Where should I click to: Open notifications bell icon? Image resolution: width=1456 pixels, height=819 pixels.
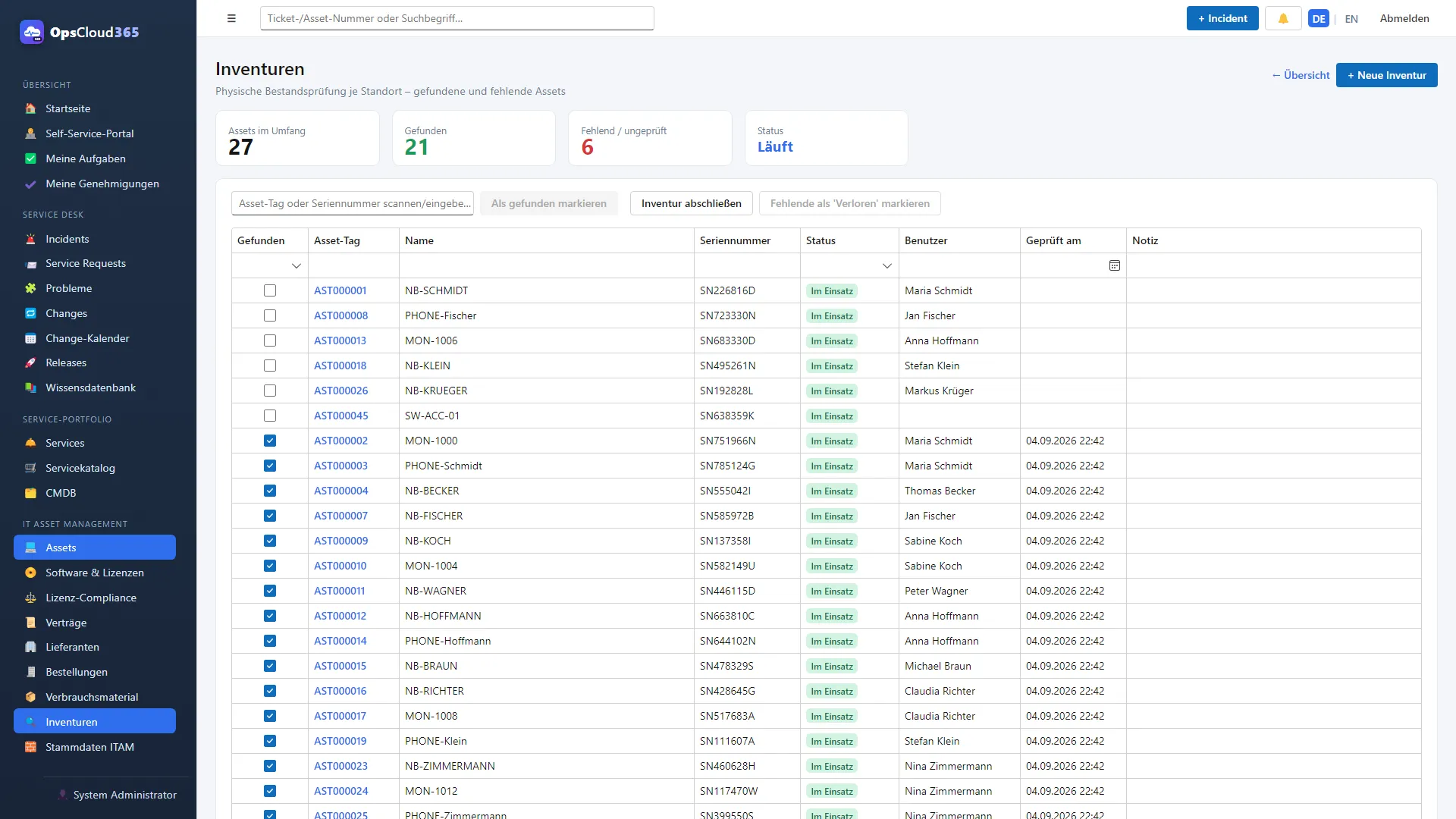click(x=1283, y=18)
